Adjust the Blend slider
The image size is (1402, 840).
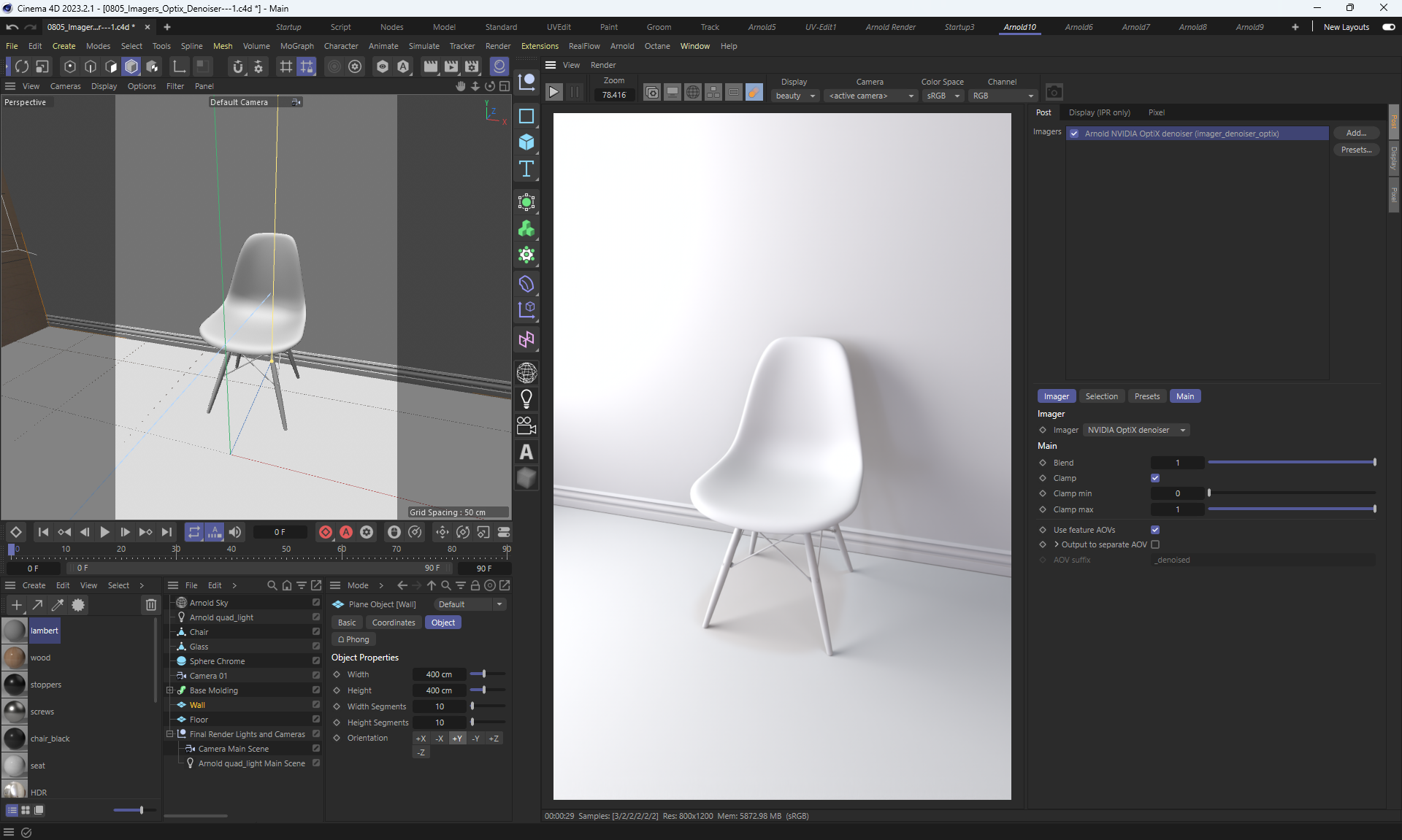pyautogui.click(x=1291, y=463)
